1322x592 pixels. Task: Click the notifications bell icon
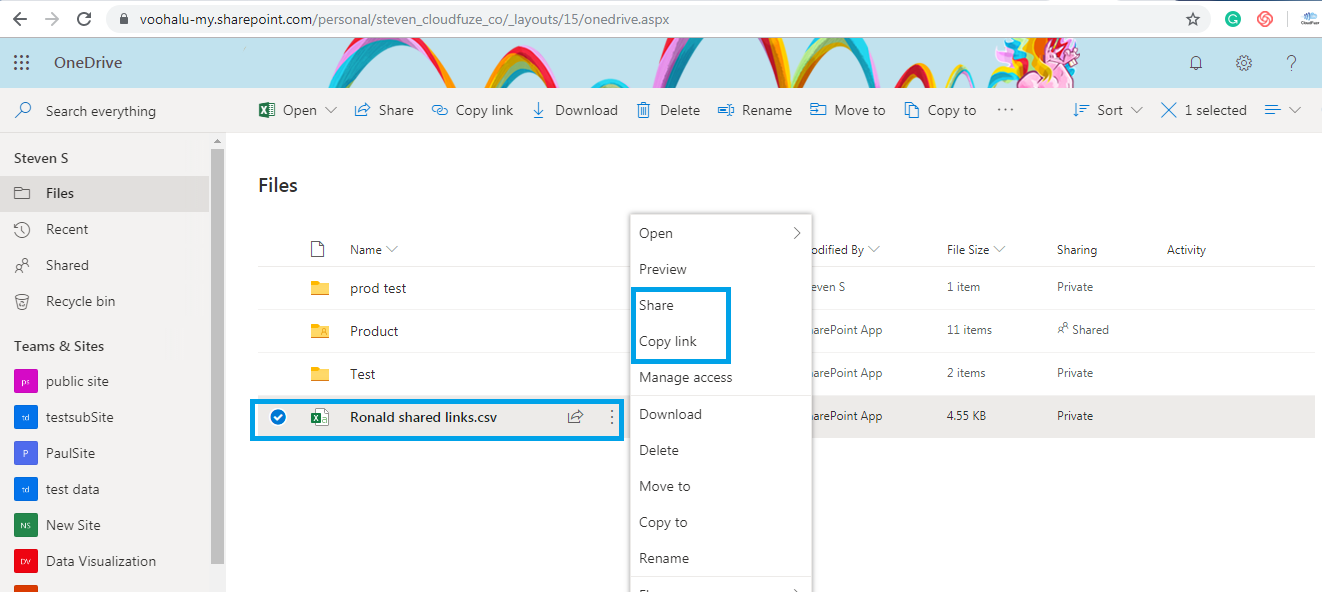[1196, 62]
